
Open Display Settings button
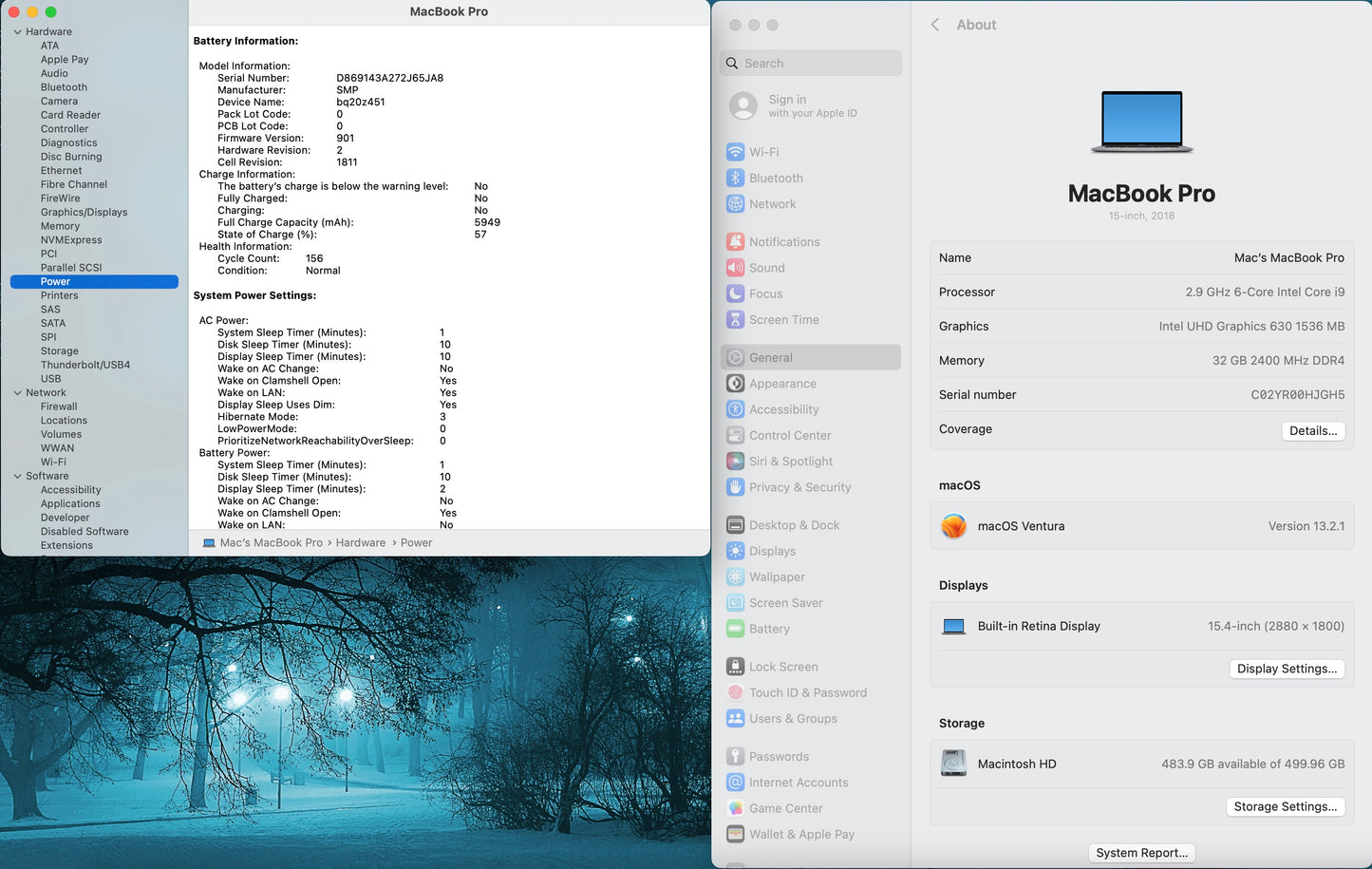[x=1287, y=669]
